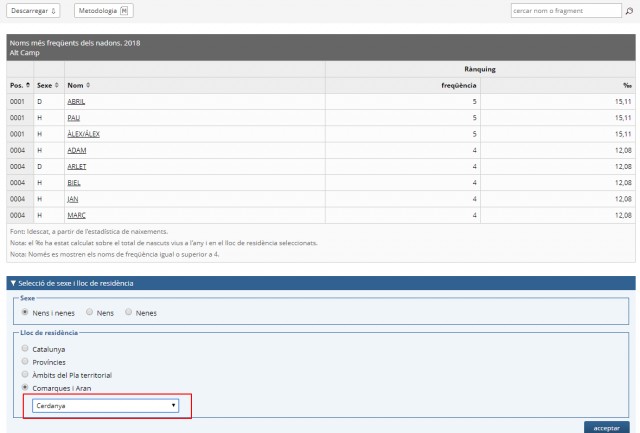640x433 pixels.
Task: Click the search magnifier icon
Action: click(x=628, y=11)
